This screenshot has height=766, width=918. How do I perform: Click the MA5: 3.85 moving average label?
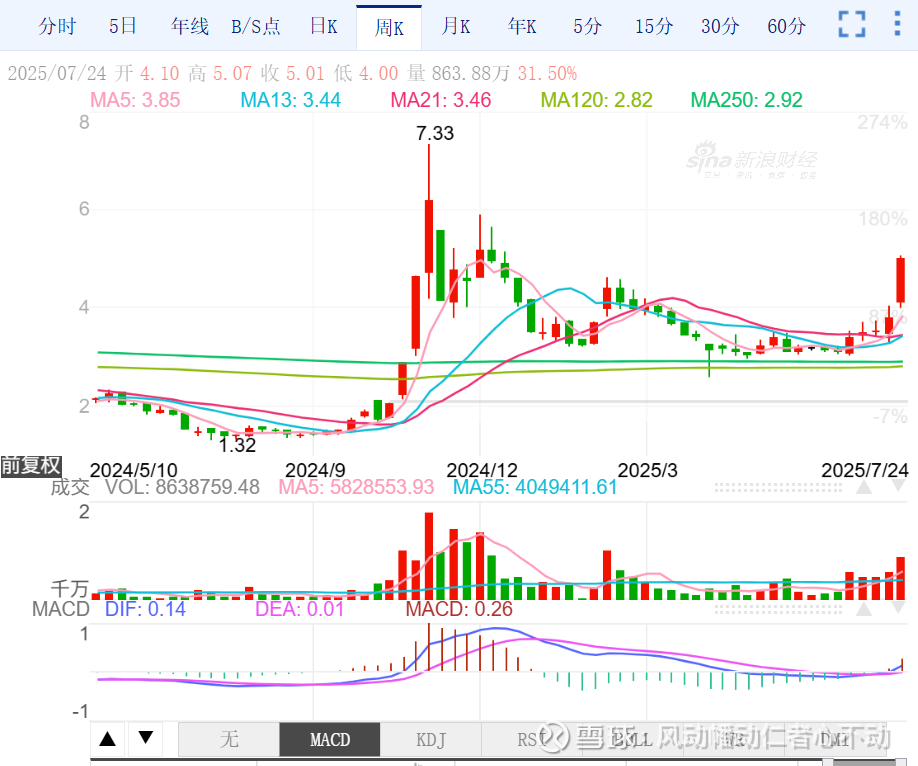(x=135, y=100)
